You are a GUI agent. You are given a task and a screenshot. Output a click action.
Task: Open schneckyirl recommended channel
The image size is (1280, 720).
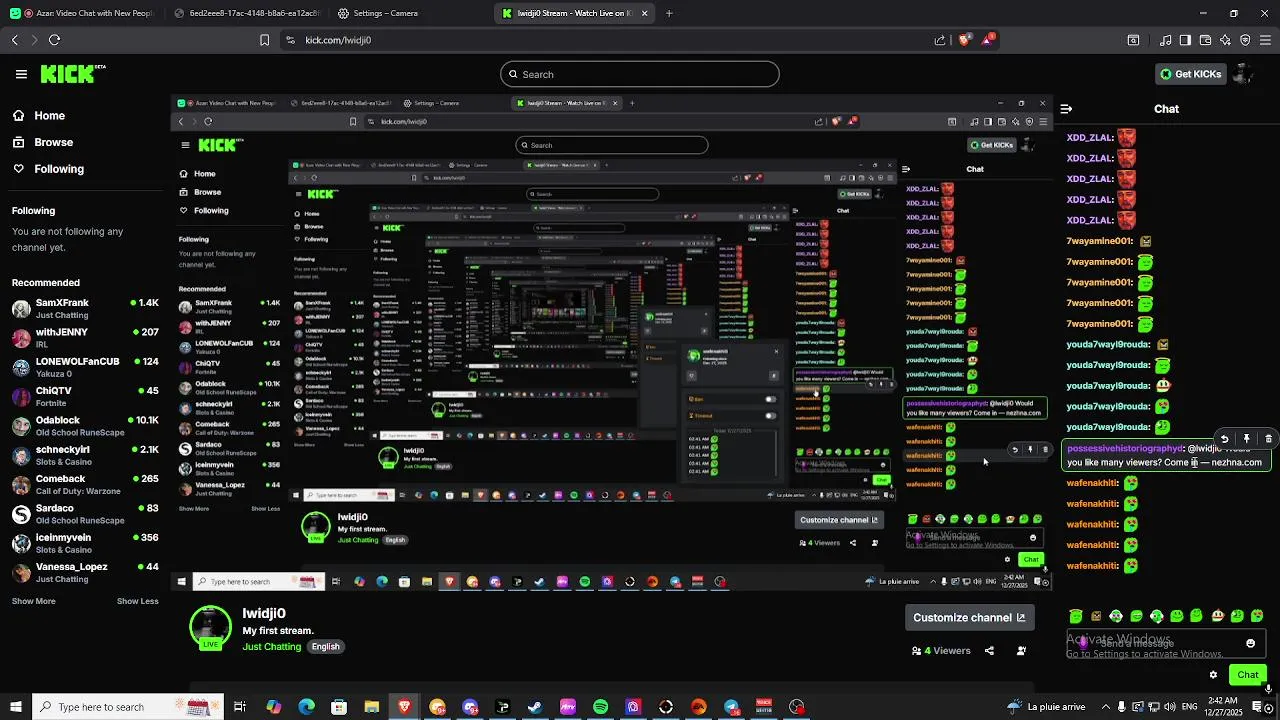coord(85,455)
